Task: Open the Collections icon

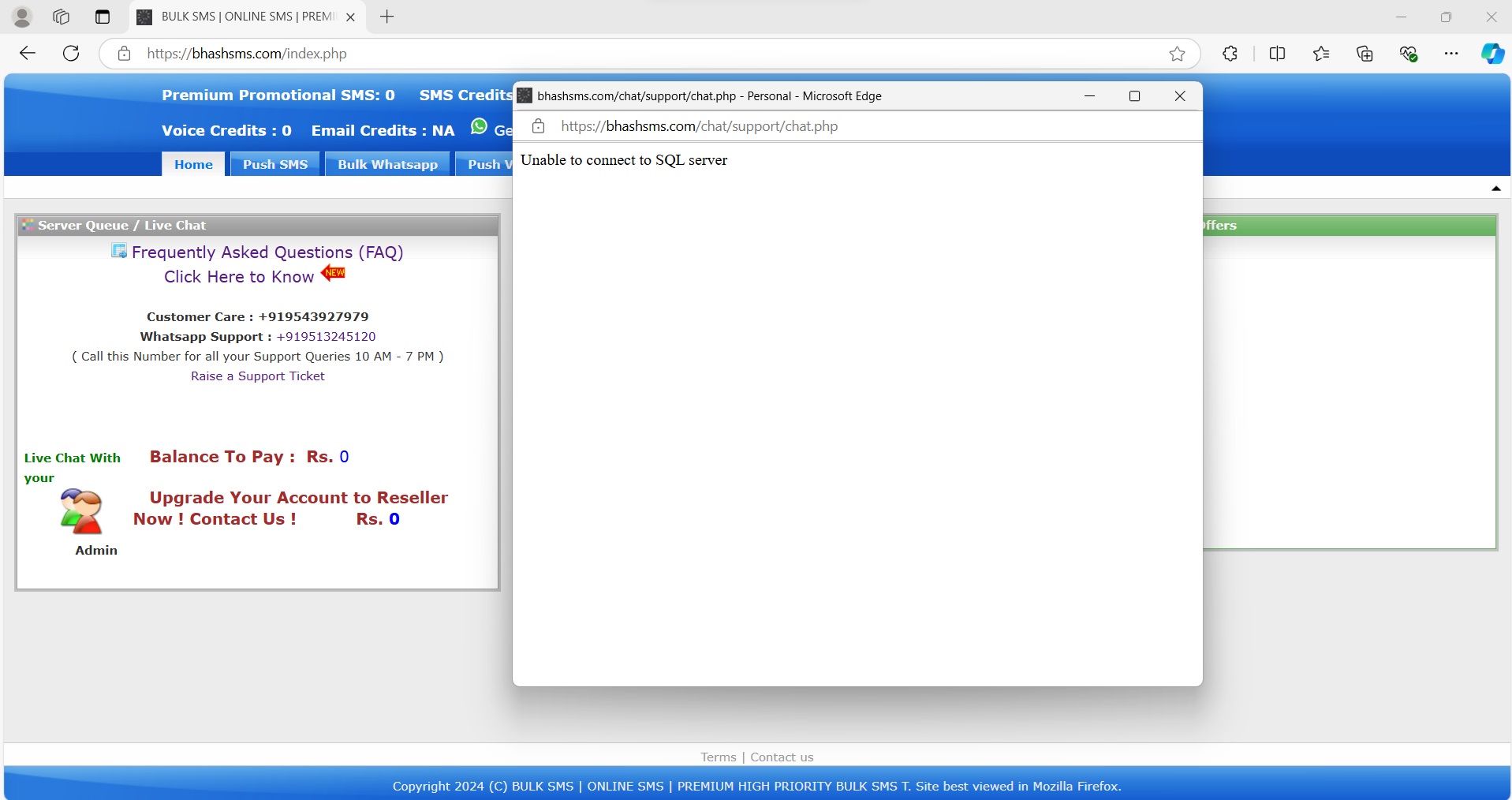Action: pyautogui.click(x=1365, y=54)
